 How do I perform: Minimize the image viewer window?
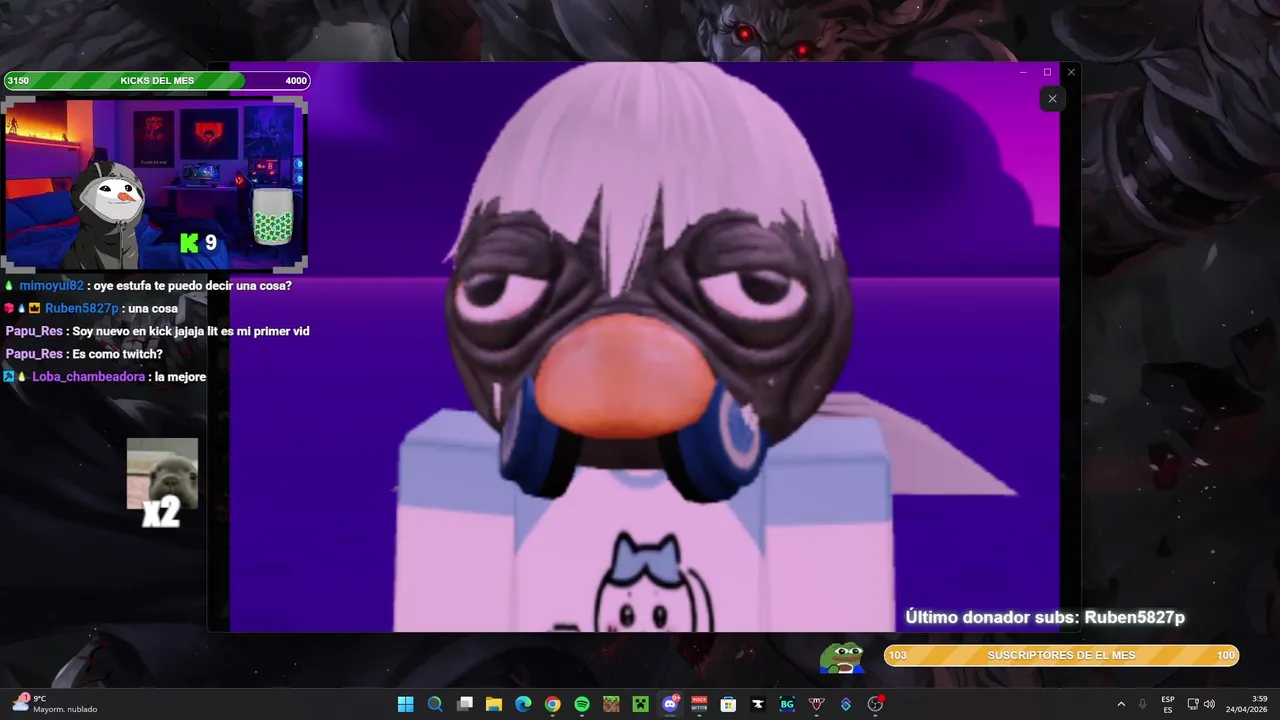pyautogui.click(x=1023, y=72)
